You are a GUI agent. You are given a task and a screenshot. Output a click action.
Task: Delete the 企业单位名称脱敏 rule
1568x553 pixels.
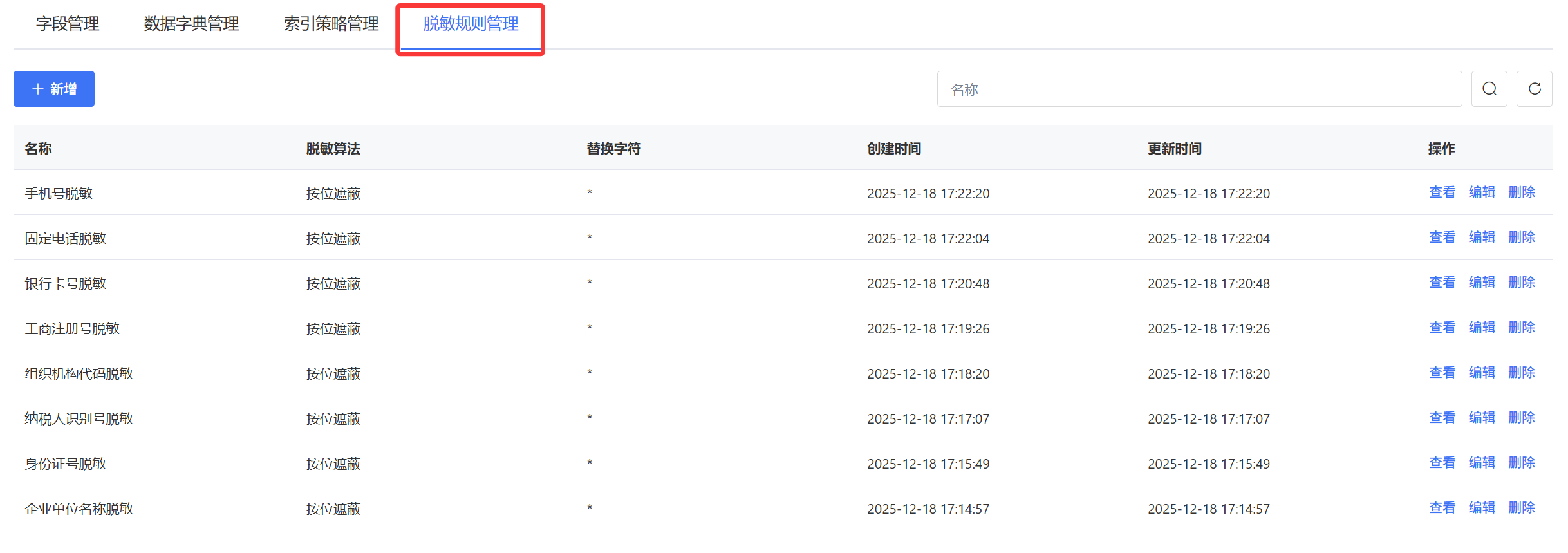[x=1522, y=508]
